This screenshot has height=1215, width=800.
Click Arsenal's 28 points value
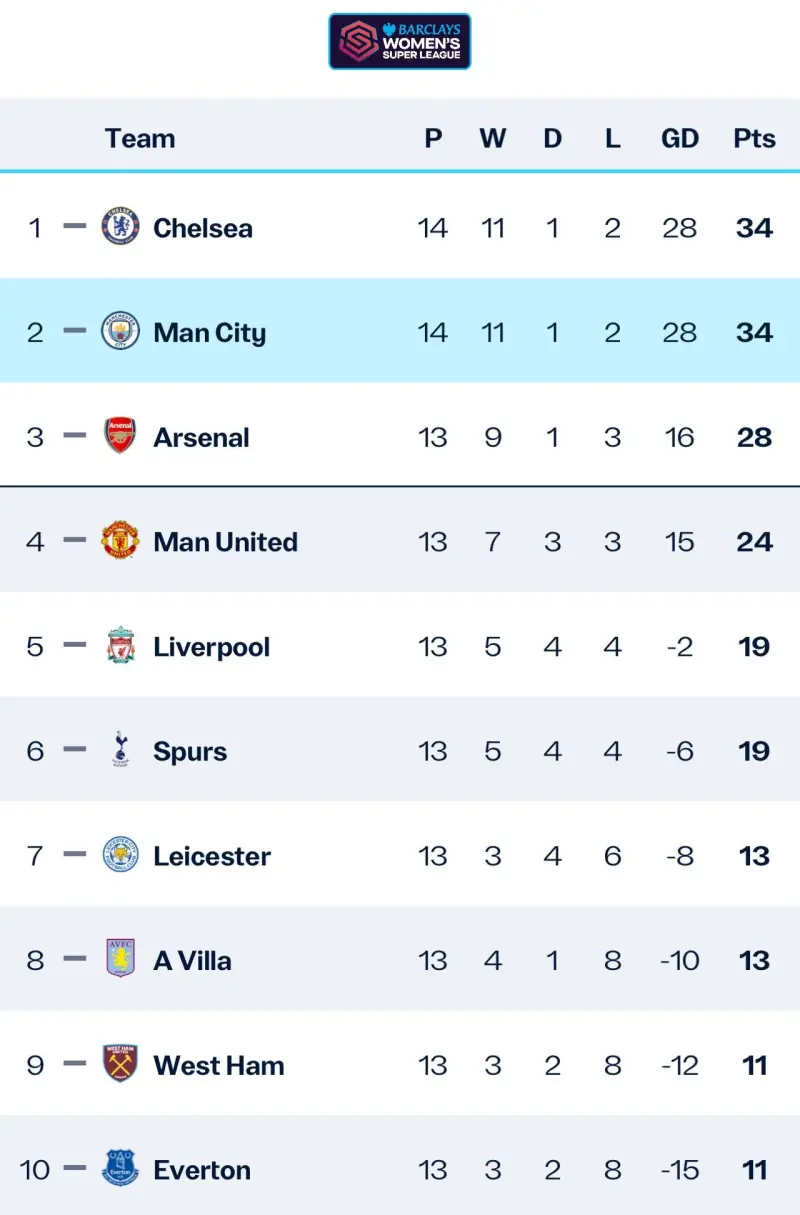754,437
